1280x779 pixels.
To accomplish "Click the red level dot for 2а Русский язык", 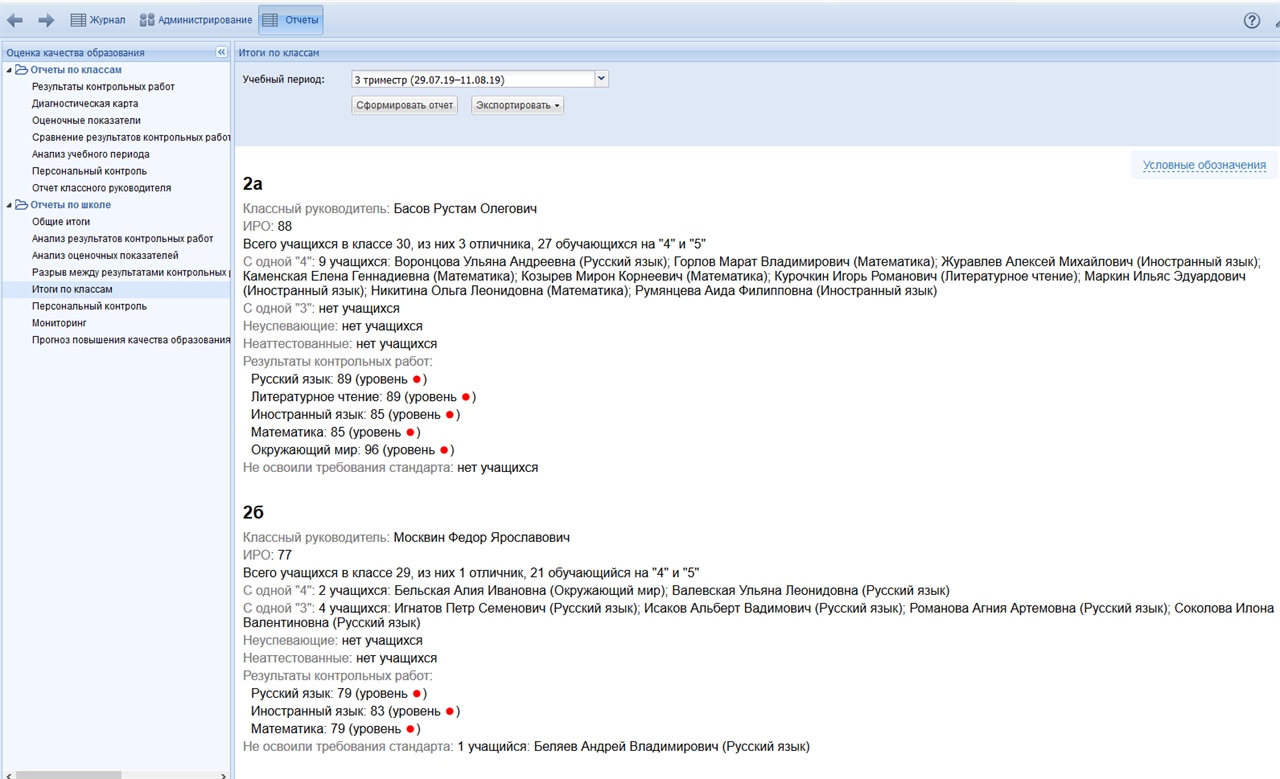I will tap(417, 379).
